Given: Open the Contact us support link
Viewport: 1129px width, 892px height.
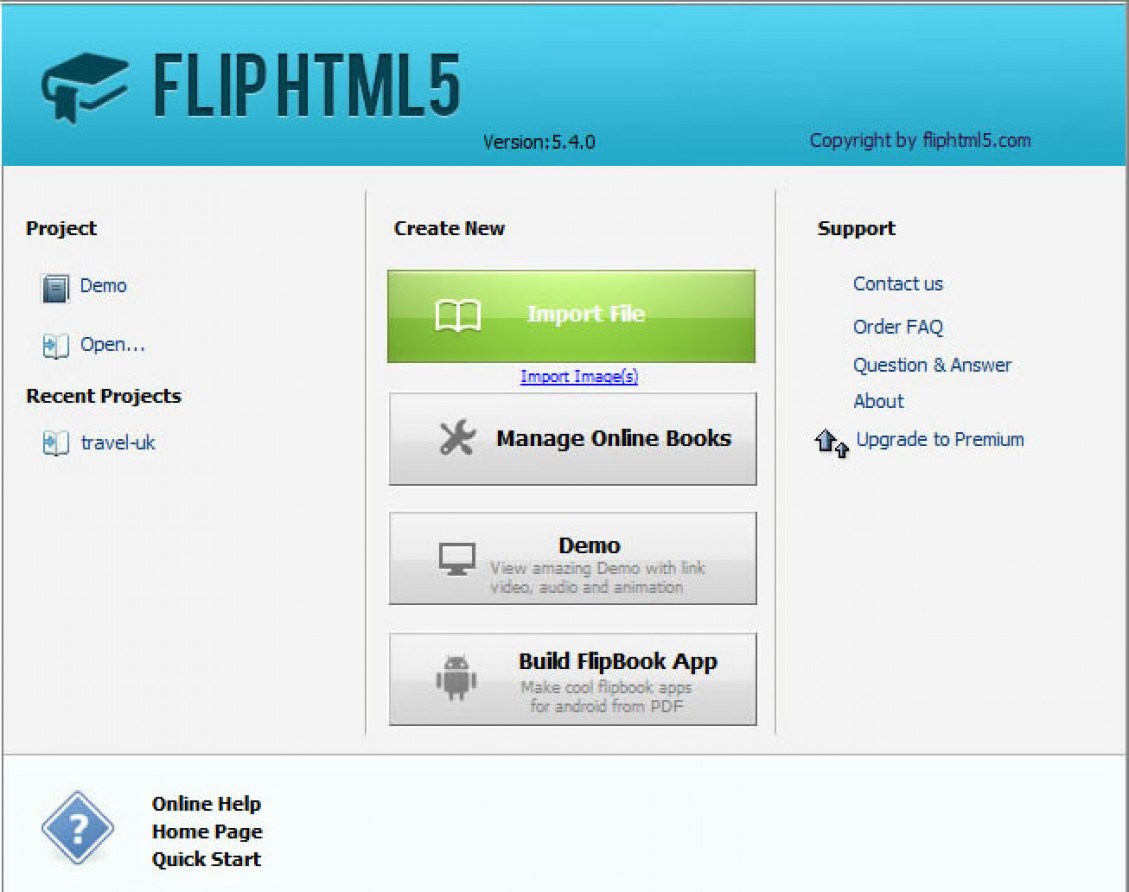Looking at the screenshot, I should 898,284.
